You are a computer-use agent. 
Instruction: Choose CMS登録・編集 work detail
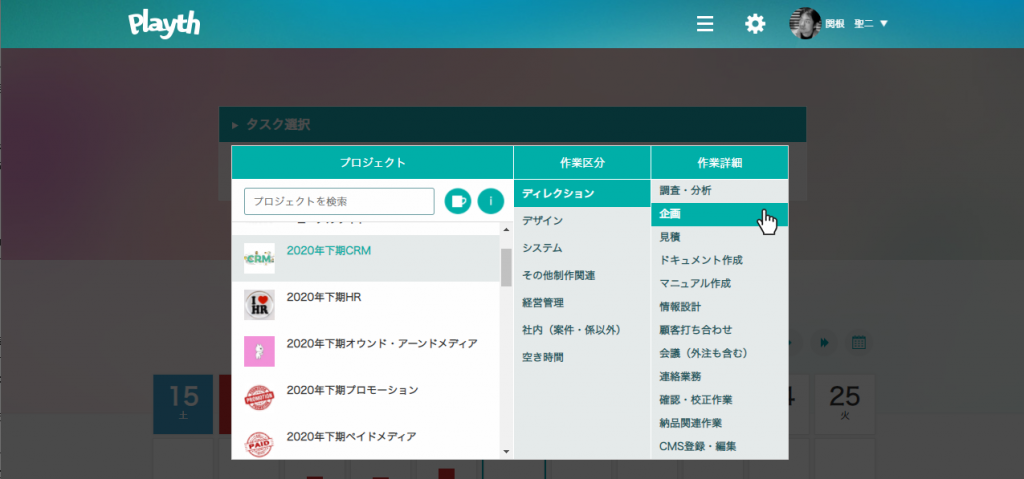point(719,447)
